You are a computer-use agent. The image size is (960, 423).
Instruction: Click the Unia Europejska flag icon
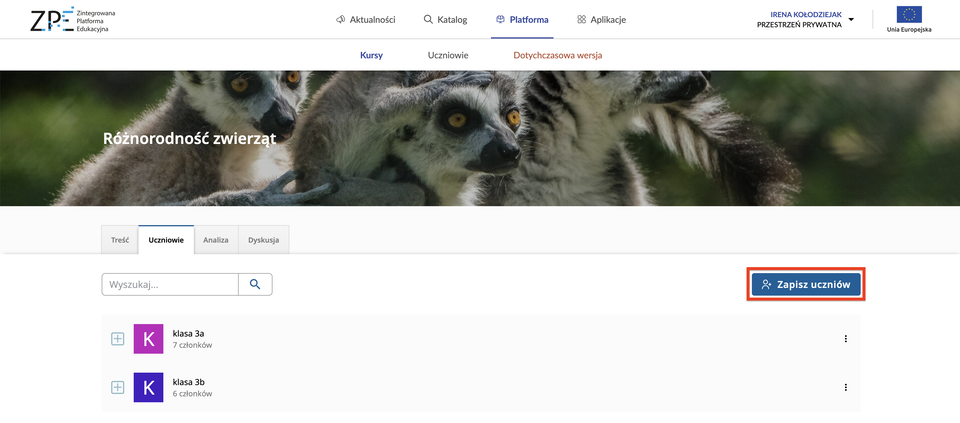pos(909,15)
